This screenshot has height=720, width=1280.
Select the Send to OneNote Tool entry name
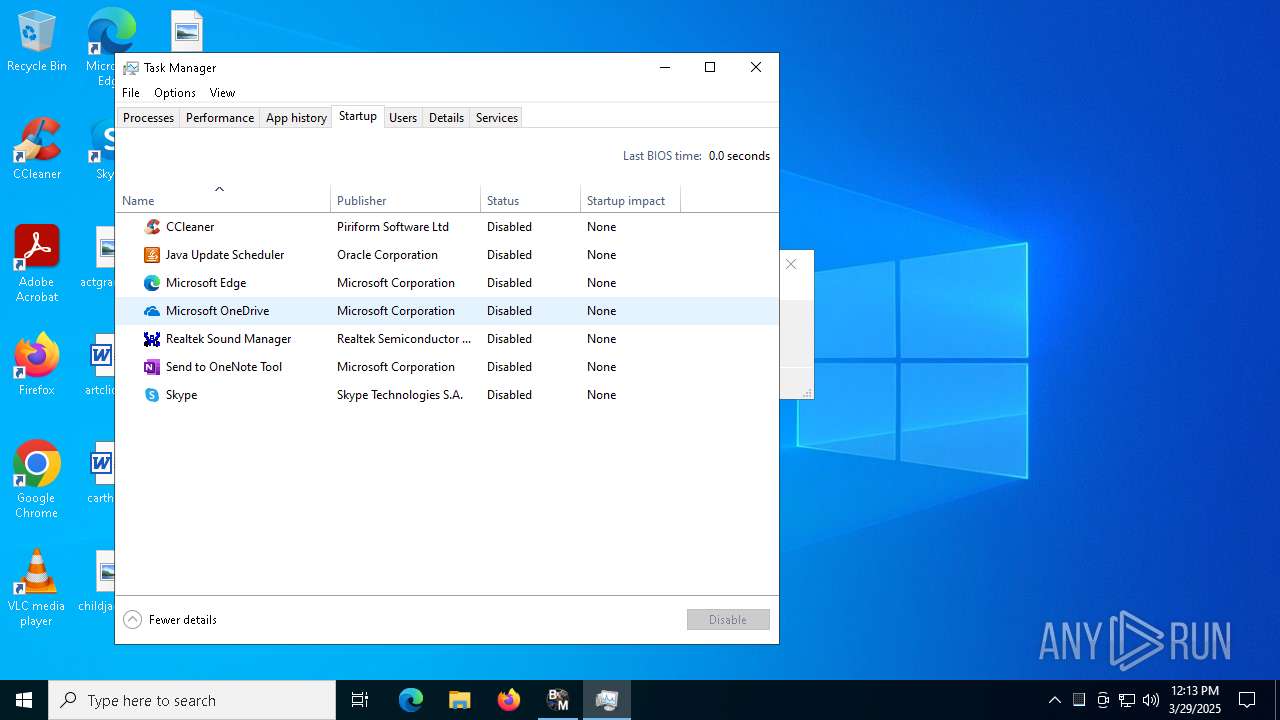pyautogui.click(x=224, y=367)
